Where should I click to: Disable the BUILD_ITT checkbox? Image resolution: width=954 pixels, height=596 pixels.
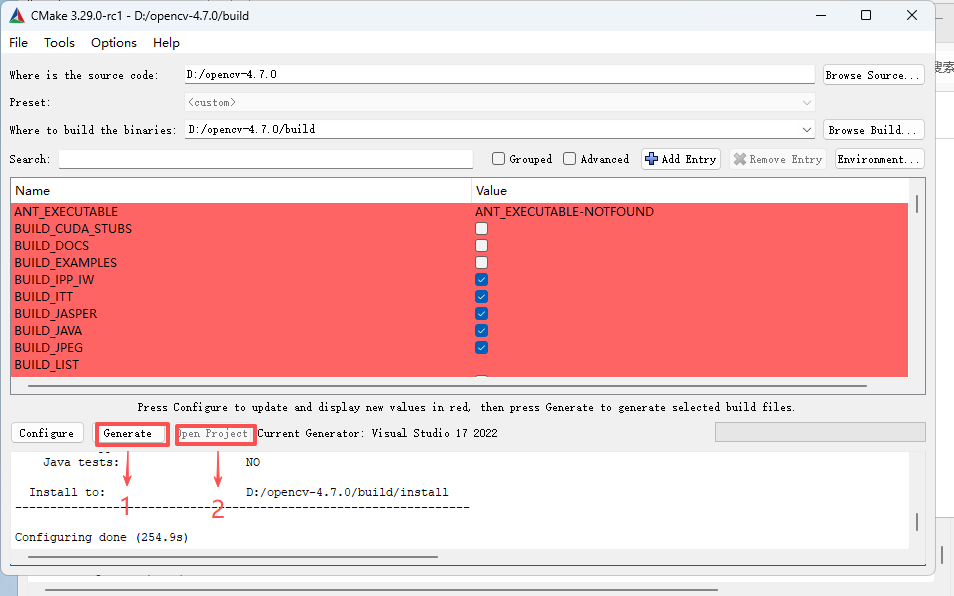[481, 297]
